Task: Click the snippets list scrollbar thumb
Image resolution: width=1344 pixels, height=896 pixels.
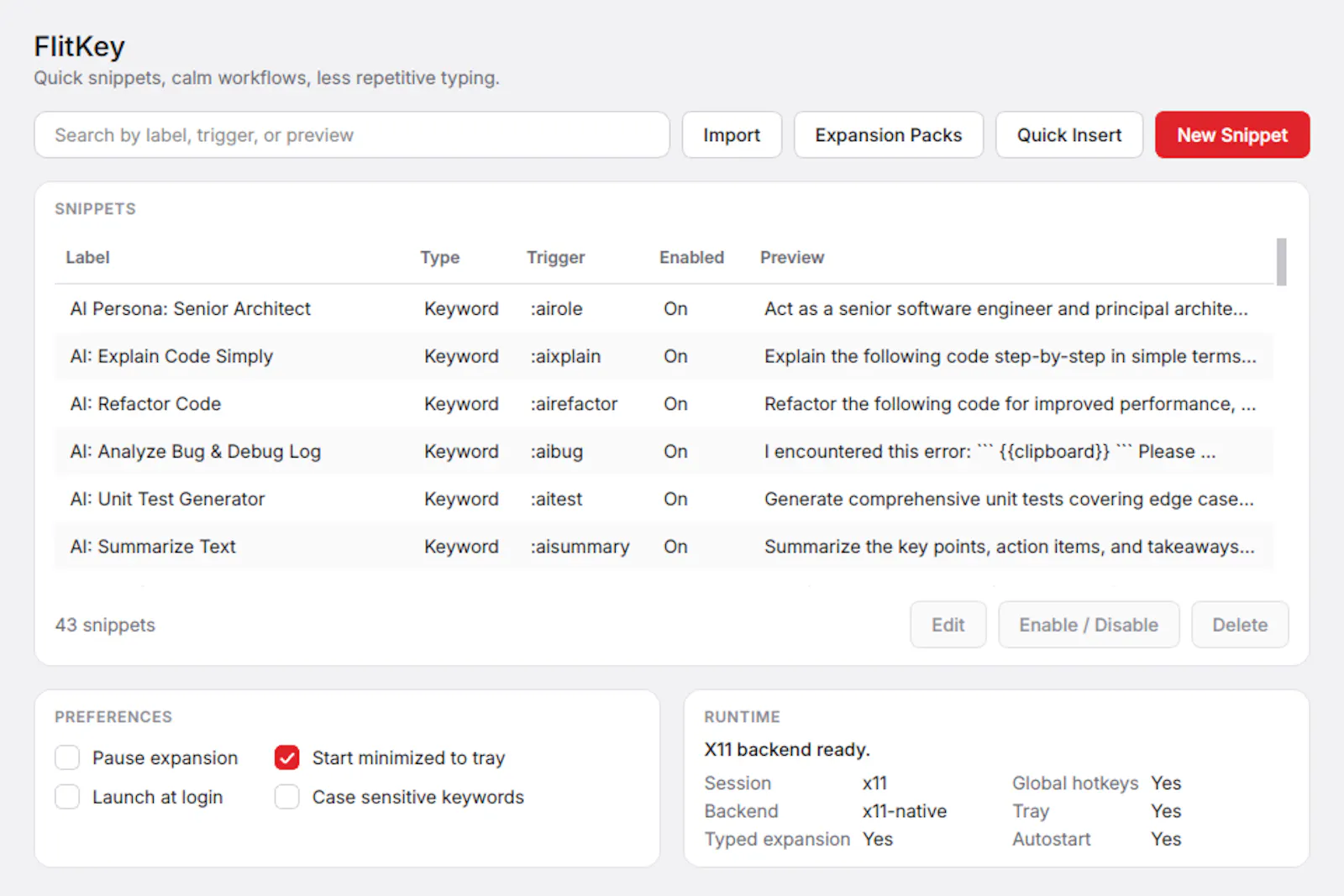Action: pos(1281,262)
